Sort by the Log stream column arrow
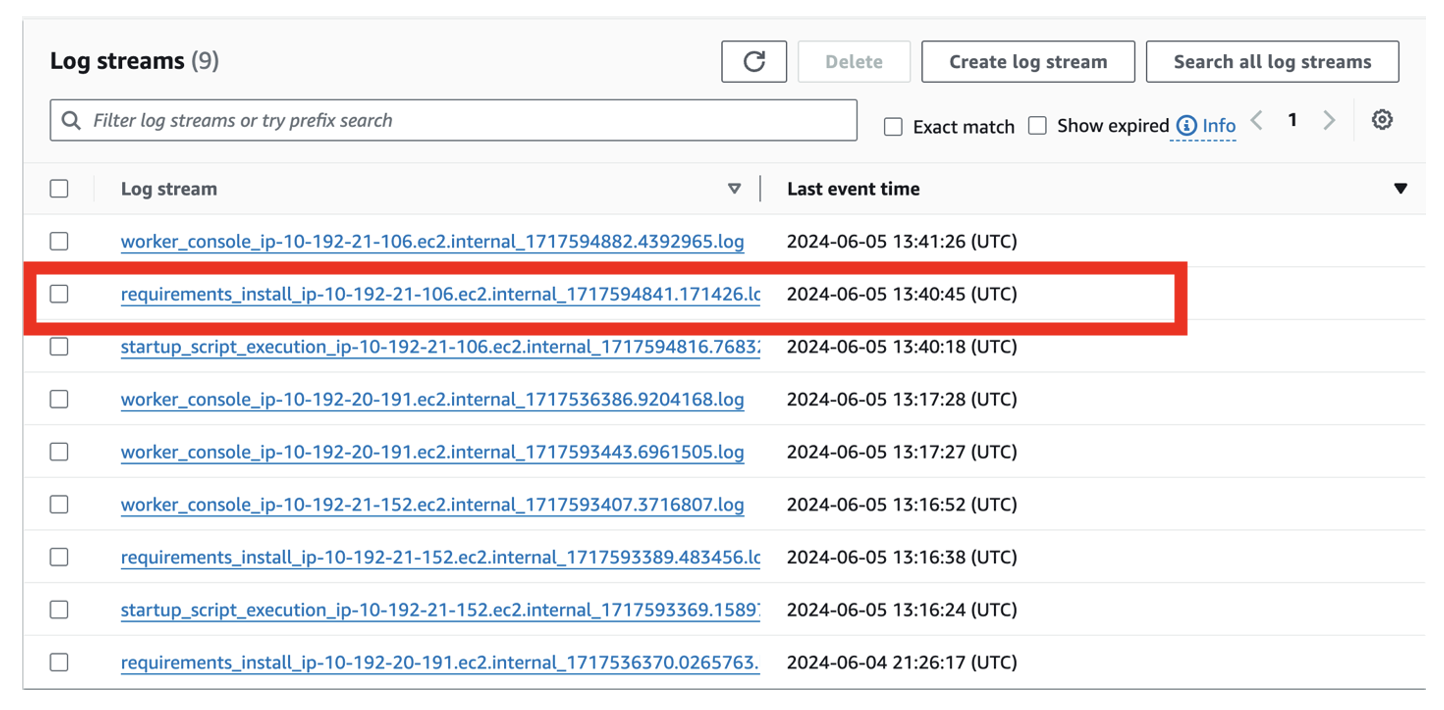Screen dimensions: 1444x710 pyautogui.click(x=735, y=188)
